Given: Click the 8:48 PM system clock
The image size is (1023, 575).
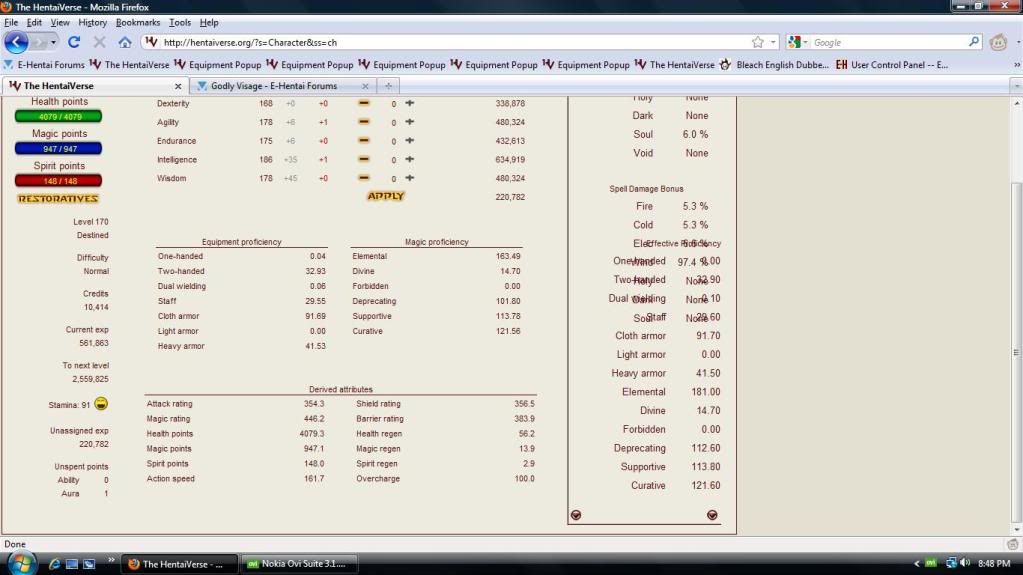Looking at the screenshot, I should pos(994,563).
